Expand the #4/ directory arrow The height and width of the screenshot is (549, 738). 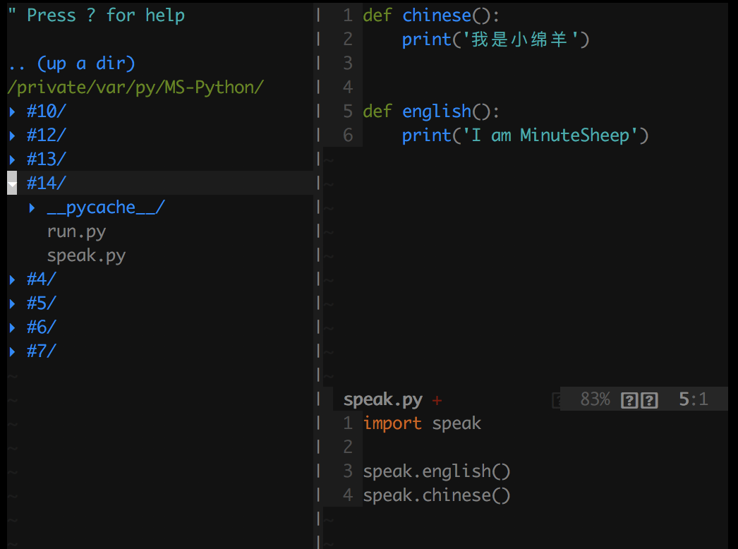click(x=12, y=279)
